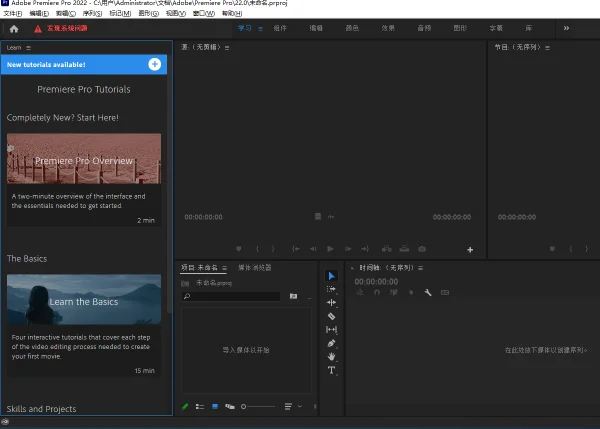Step forward one frame in Source monitor
The width and height of the screenshot is (600, 429).
pyautogui.click(x=348, y=249)
